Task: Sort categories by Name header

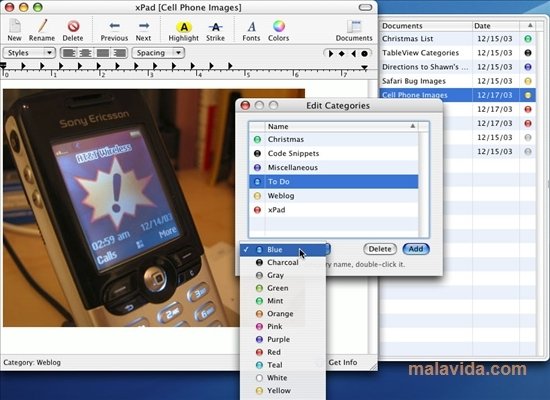Action: pyautogui.click(x=342, y=126)
